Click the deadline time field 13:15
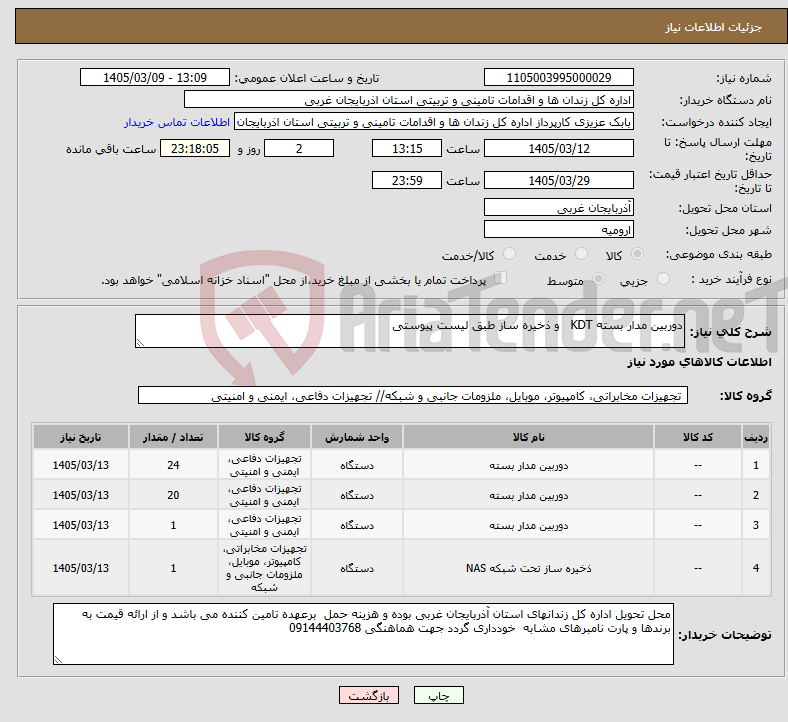 click(407, 148)
